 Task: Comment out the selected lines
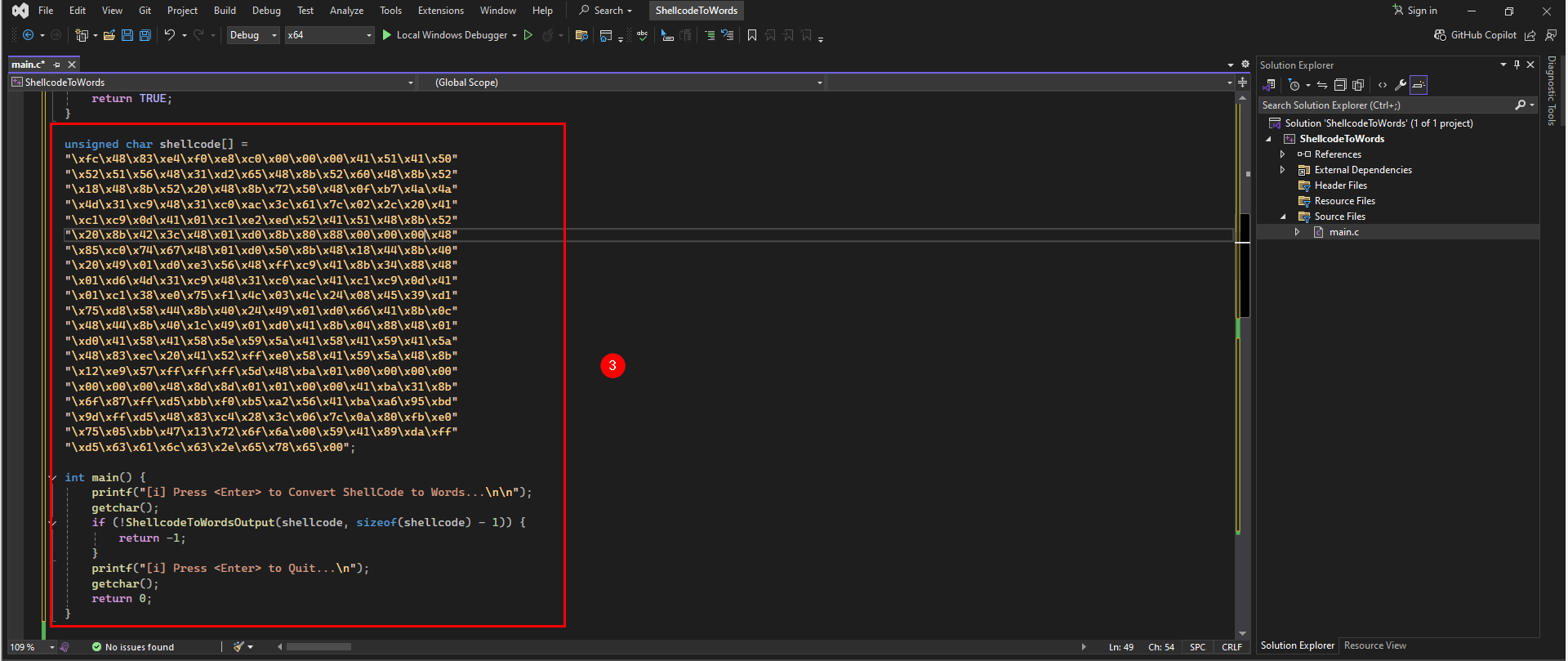coord(710,35)
